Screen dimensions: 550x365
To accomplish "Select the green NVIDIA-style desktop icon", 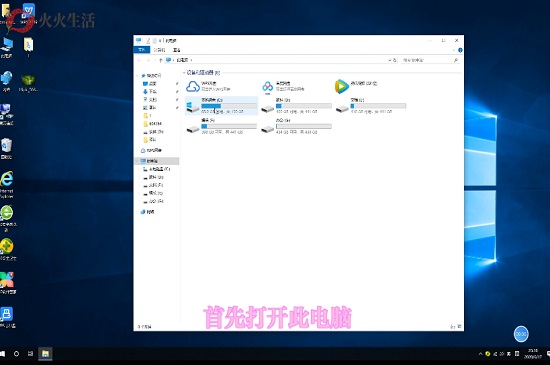I will coord(28,83).
